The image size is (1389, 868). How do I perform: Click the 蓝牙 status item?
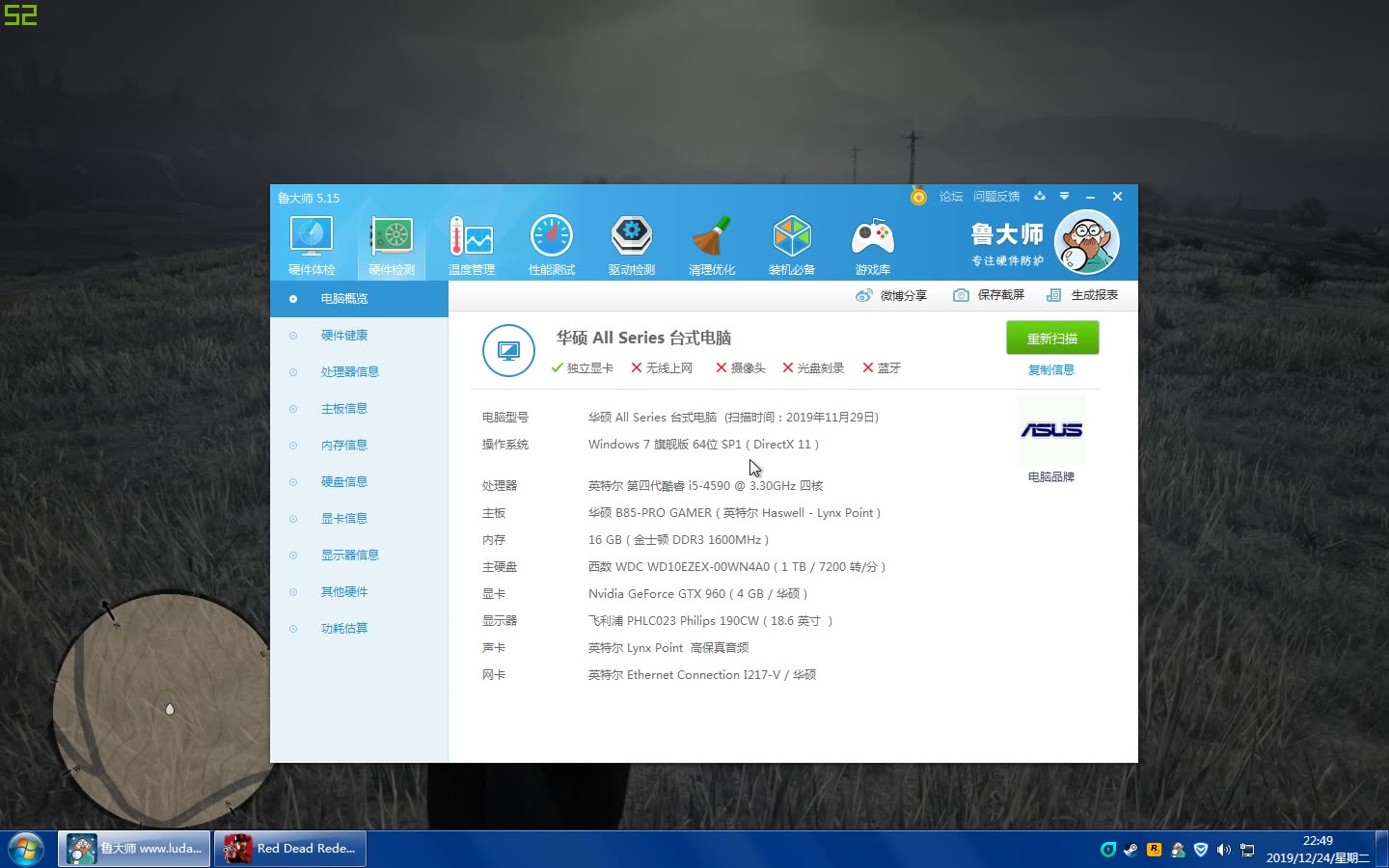click(882, 368)
